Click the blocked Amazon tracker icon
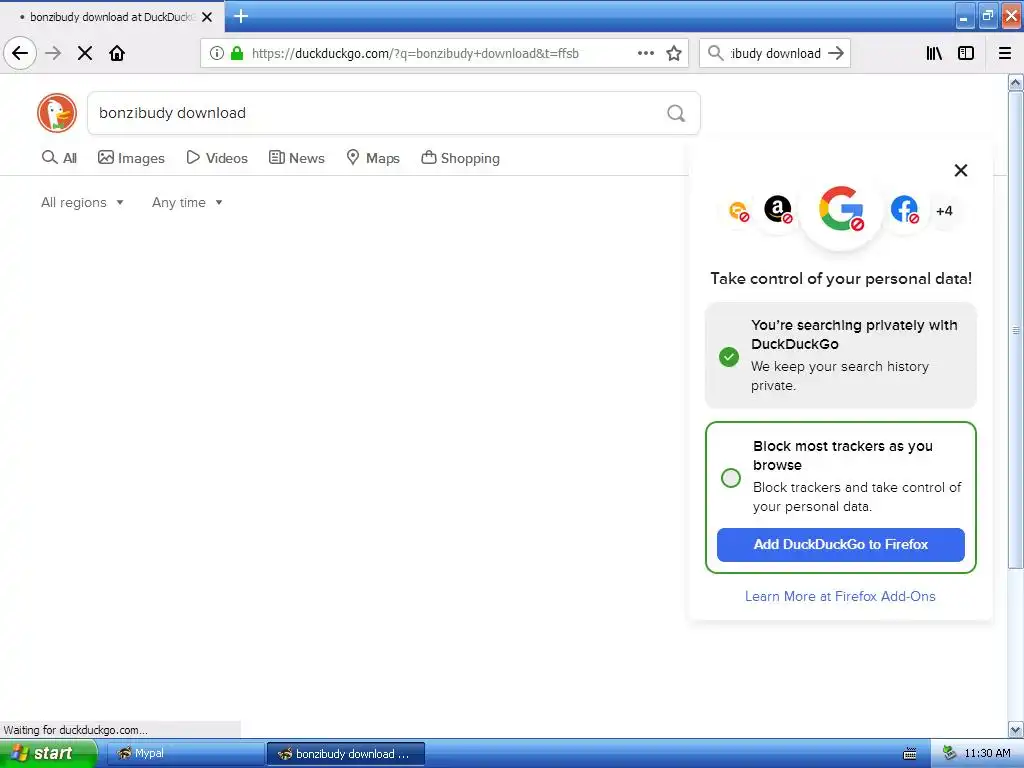This screenshot has width=1024, height=768. click(778, 210)
